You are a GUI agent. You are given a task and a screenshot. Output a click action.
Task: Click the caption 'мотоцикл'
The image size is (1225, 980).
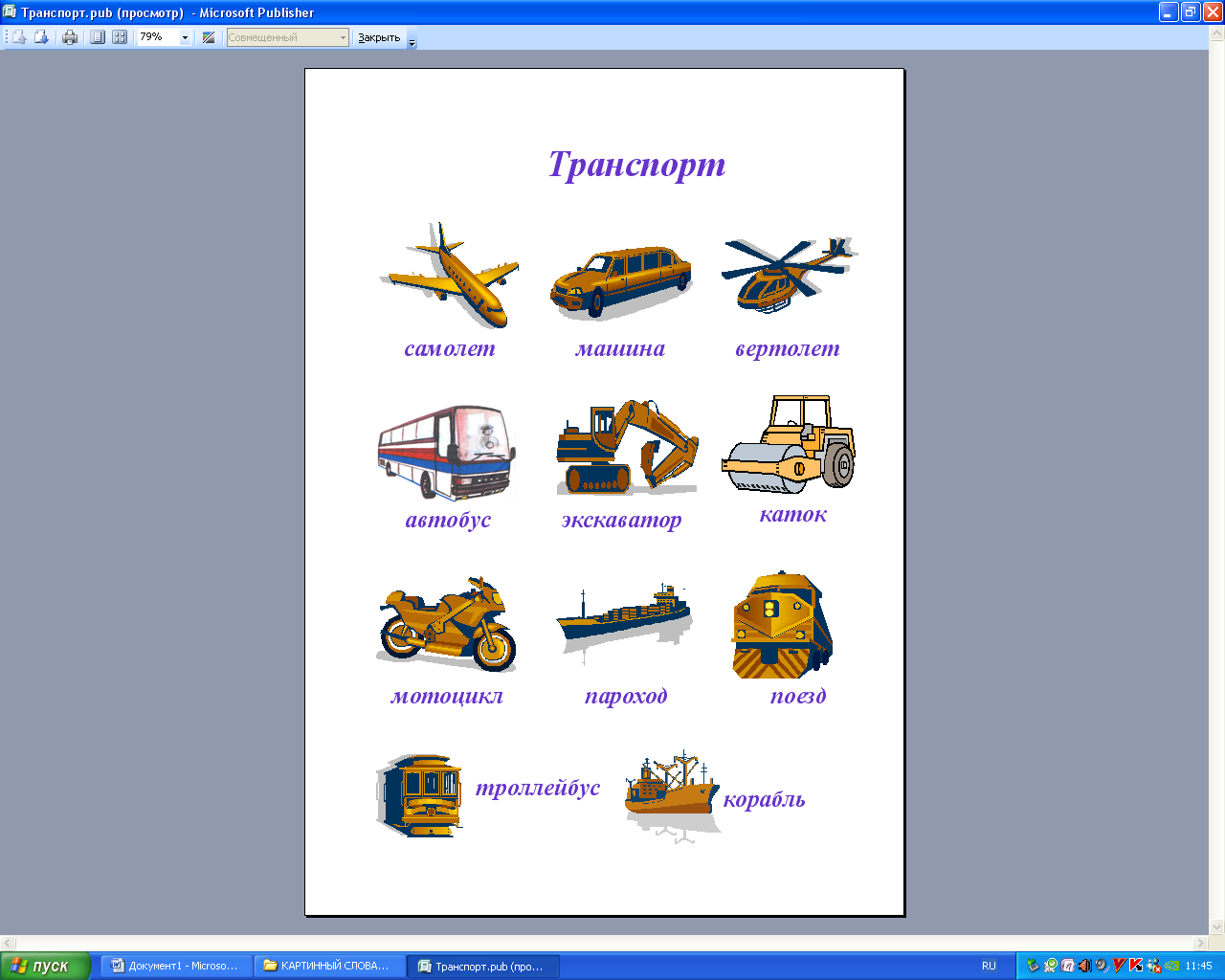pyautogui.click(x=447, y=696)
